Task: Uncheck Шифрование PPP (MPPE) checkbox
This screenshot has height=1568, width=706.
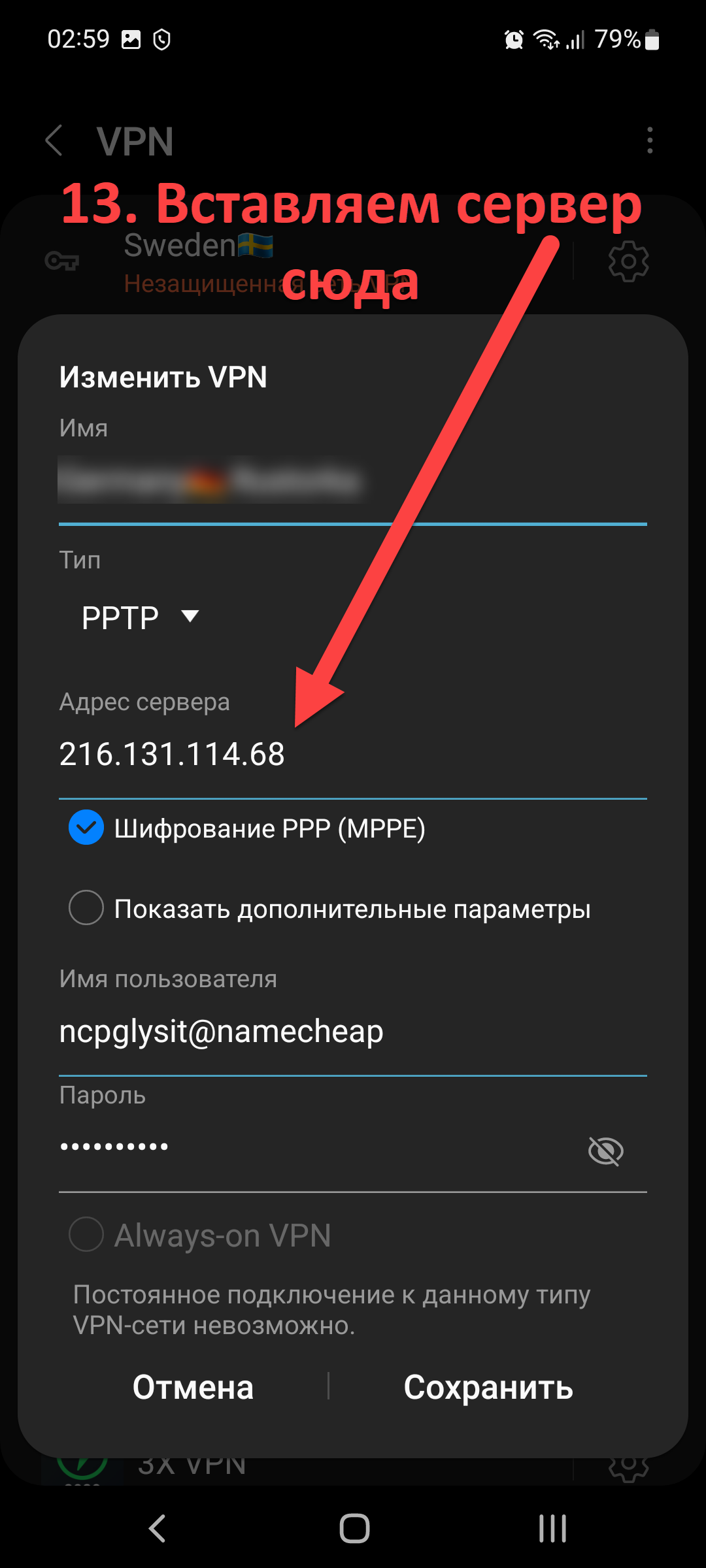Action: 86,828
